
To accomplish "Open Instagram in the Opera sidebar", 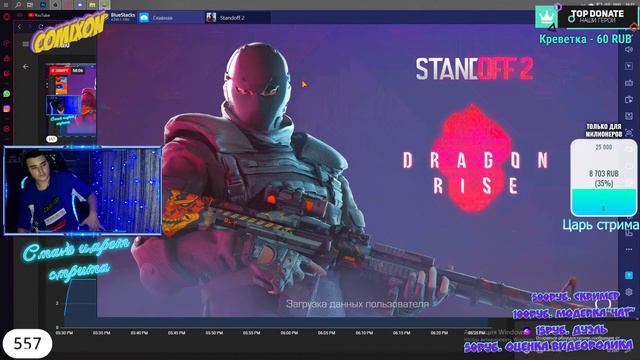I will point(7,109).
